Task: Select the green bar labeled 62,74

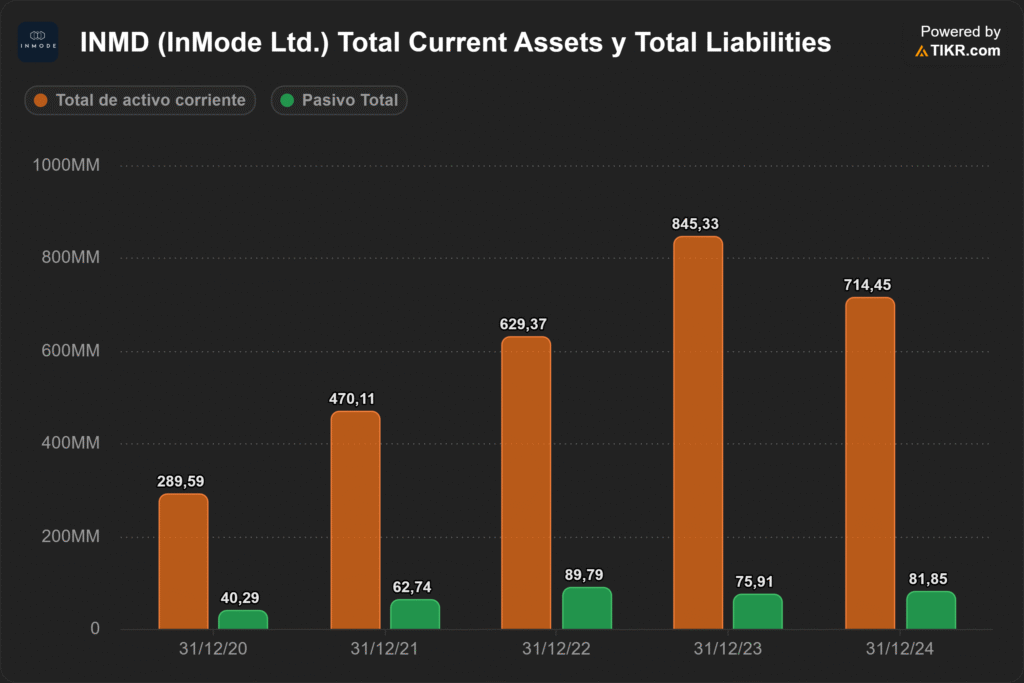Action: coord(415,614)
